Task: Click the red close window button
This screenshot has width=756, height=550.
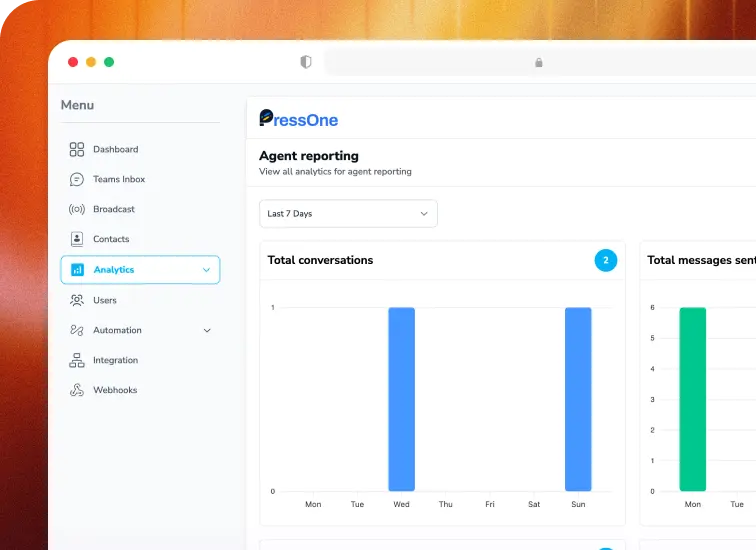Action: [x=73, y=62]
